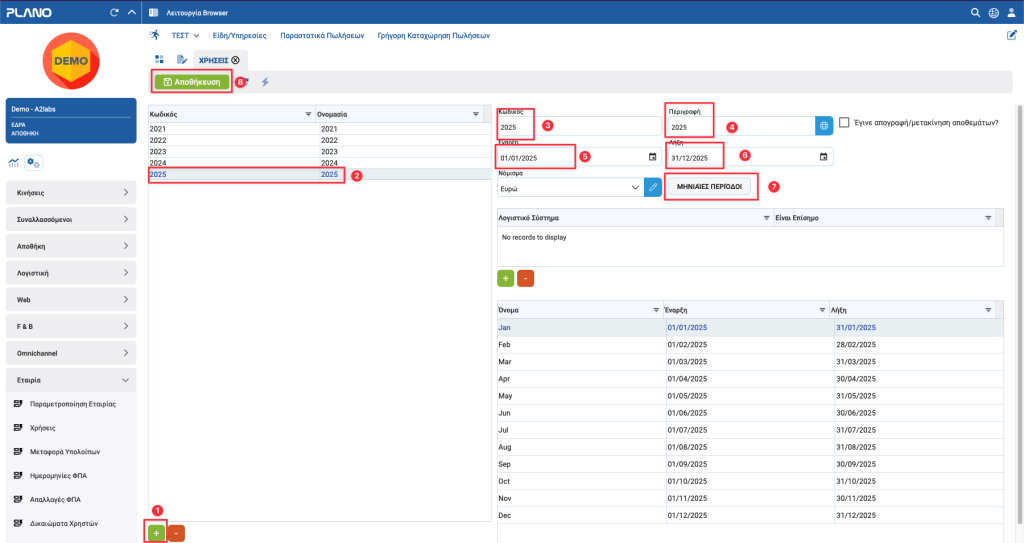Open the Νόμισμα Ευρώ dropdown

570,188
